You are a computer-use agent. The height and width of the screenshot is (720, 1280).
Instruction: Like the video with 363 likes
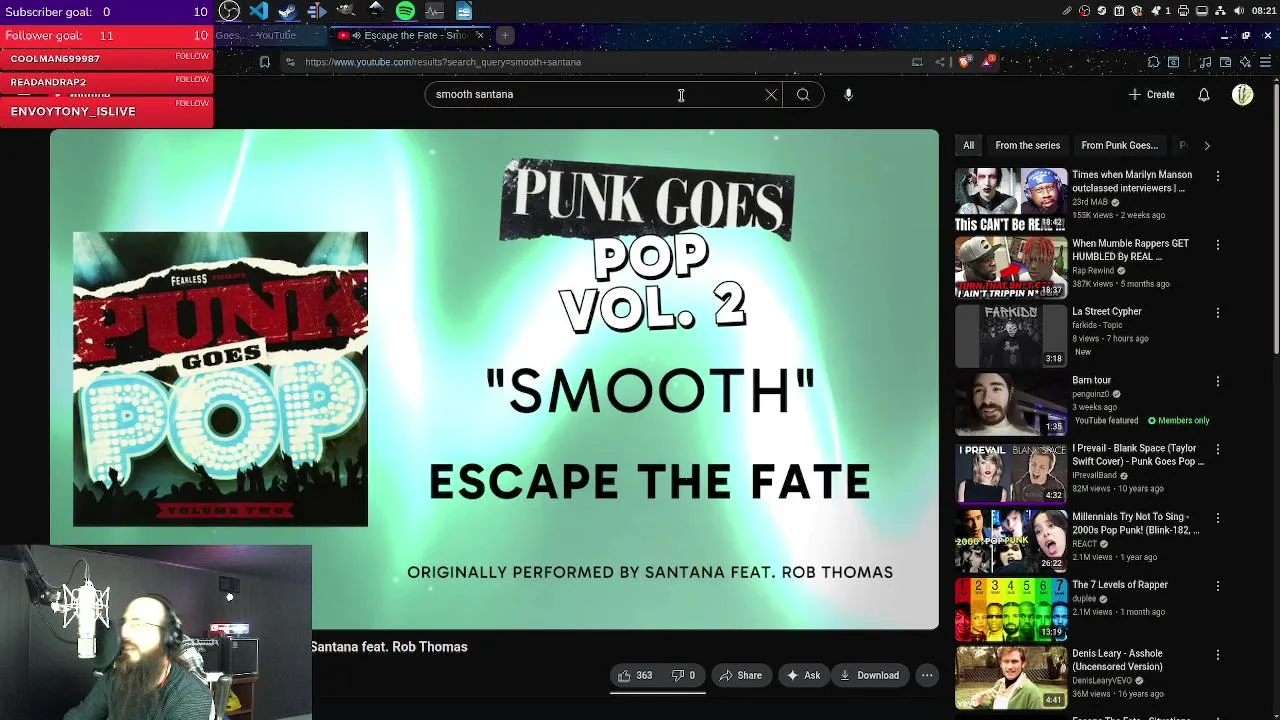635,676
